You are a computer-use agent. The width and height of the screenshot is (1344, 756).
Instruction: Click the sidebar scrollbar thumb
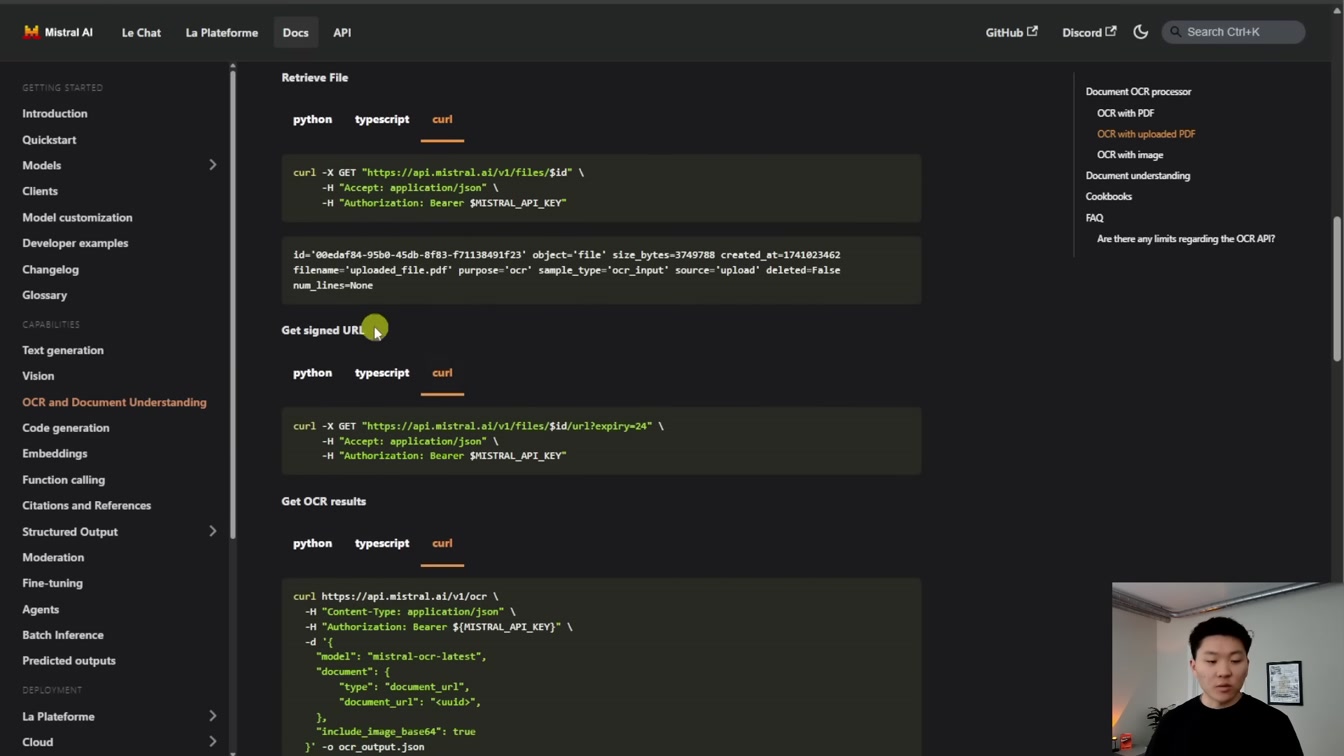coord(232,305)
